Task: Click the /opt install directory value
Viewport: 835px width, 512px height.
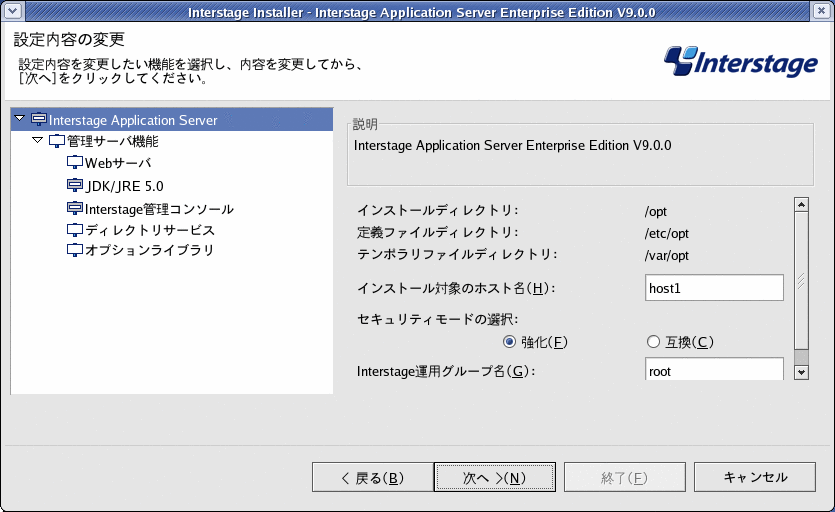Action: 656,212
